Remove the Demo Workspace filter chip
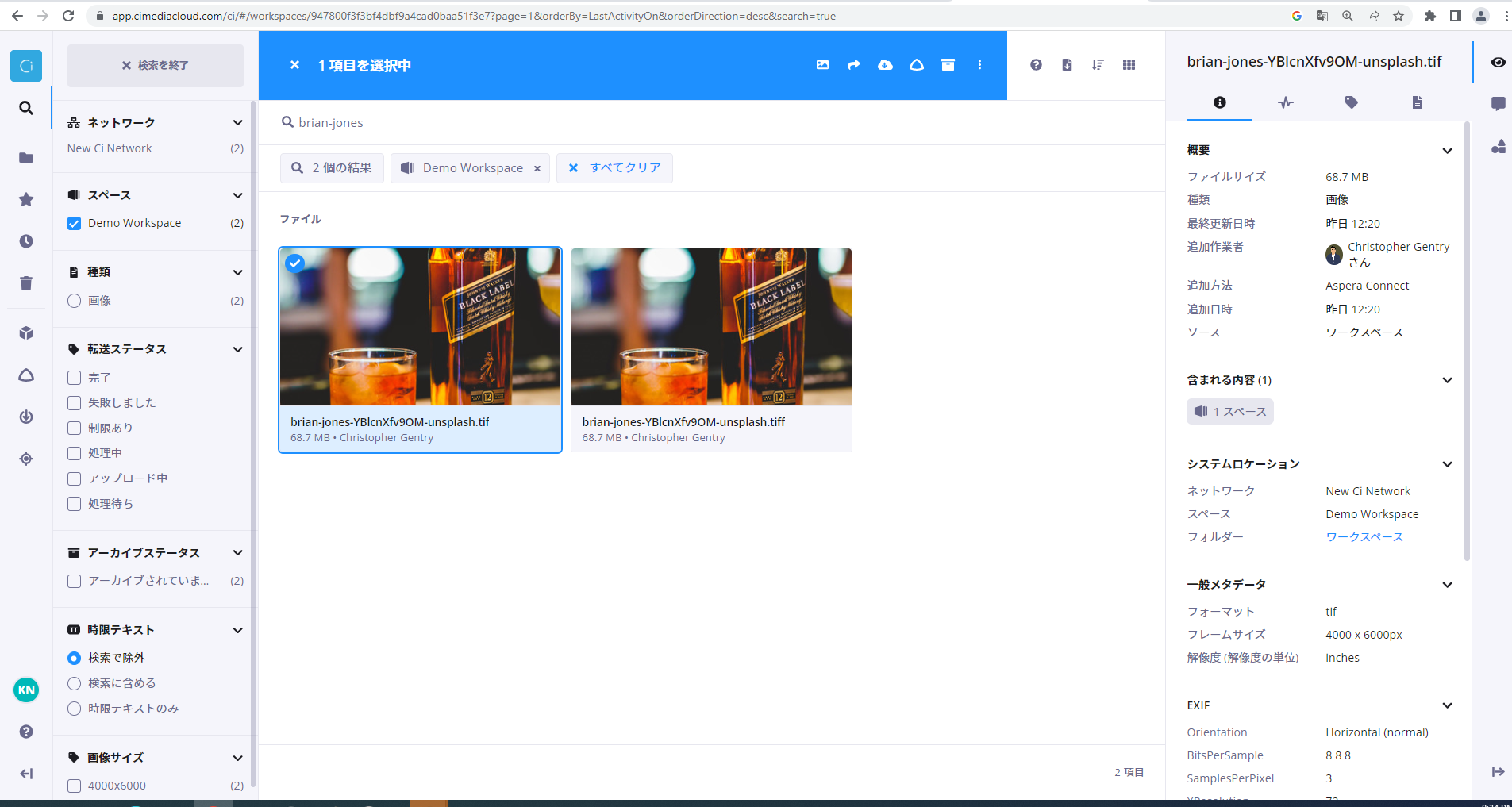This screenshot has width=1512, height=807. pos(537,168)
